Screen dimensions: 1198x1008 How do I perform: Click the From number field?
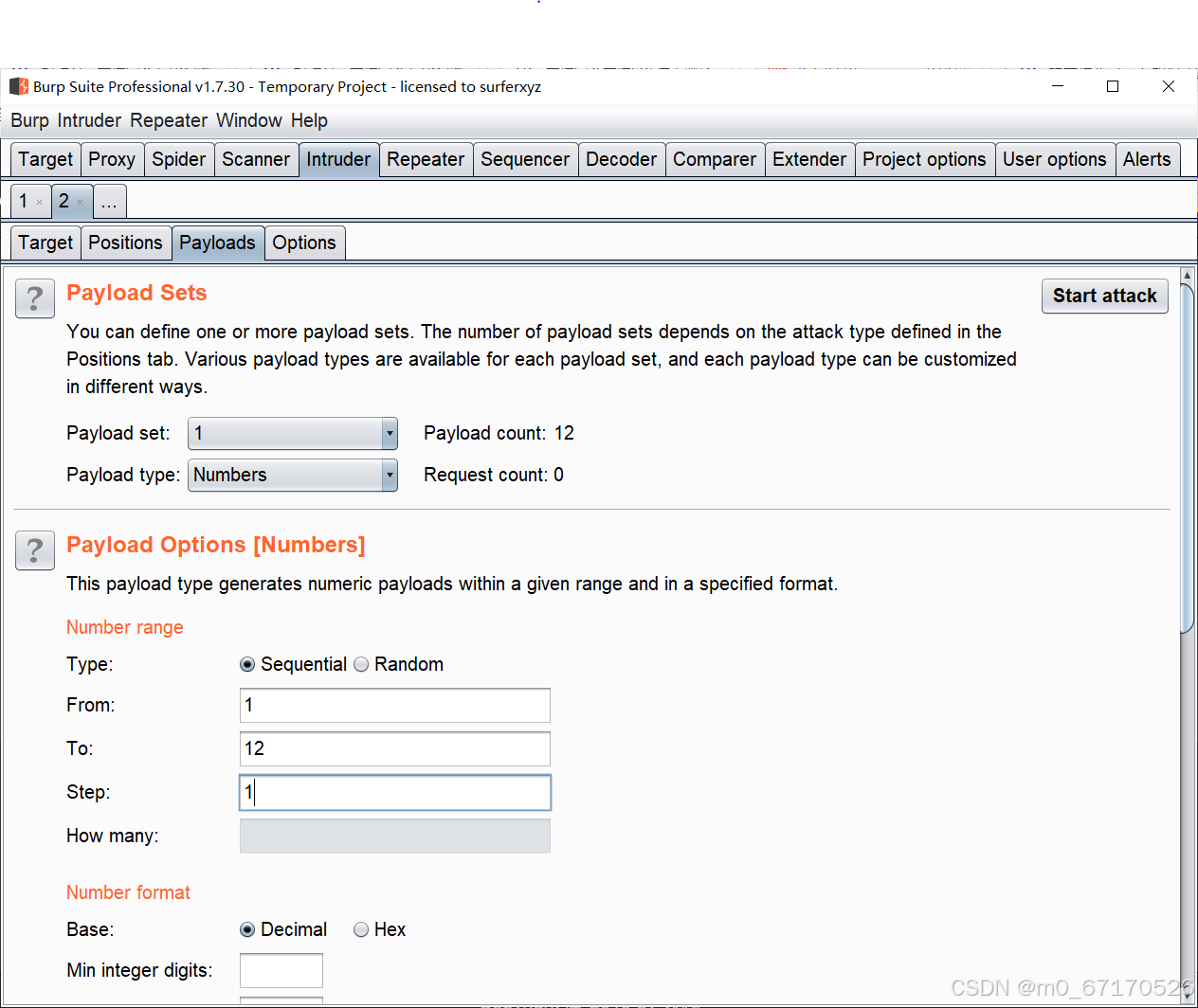(x=395, y=705)
